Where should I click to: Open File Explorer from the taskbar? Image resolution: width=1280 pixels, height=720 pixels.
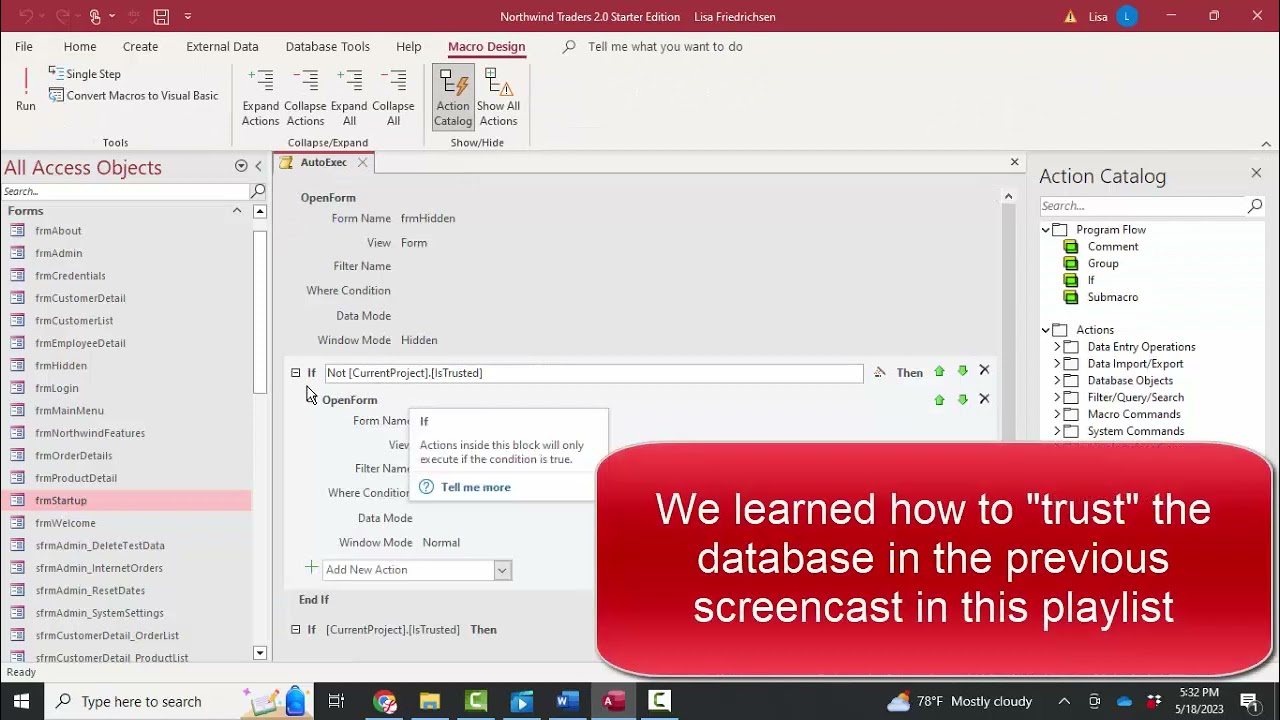tap(430, 701)
